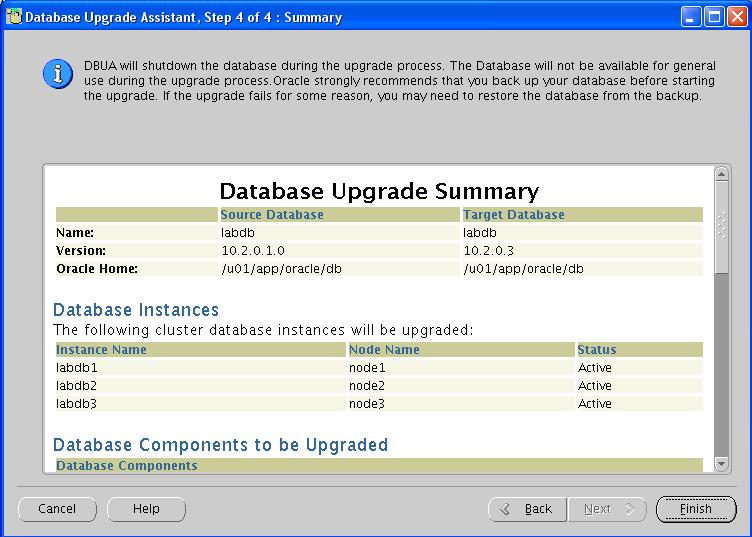Minimize the upgrade assistant window

click(x=692, y=16)
